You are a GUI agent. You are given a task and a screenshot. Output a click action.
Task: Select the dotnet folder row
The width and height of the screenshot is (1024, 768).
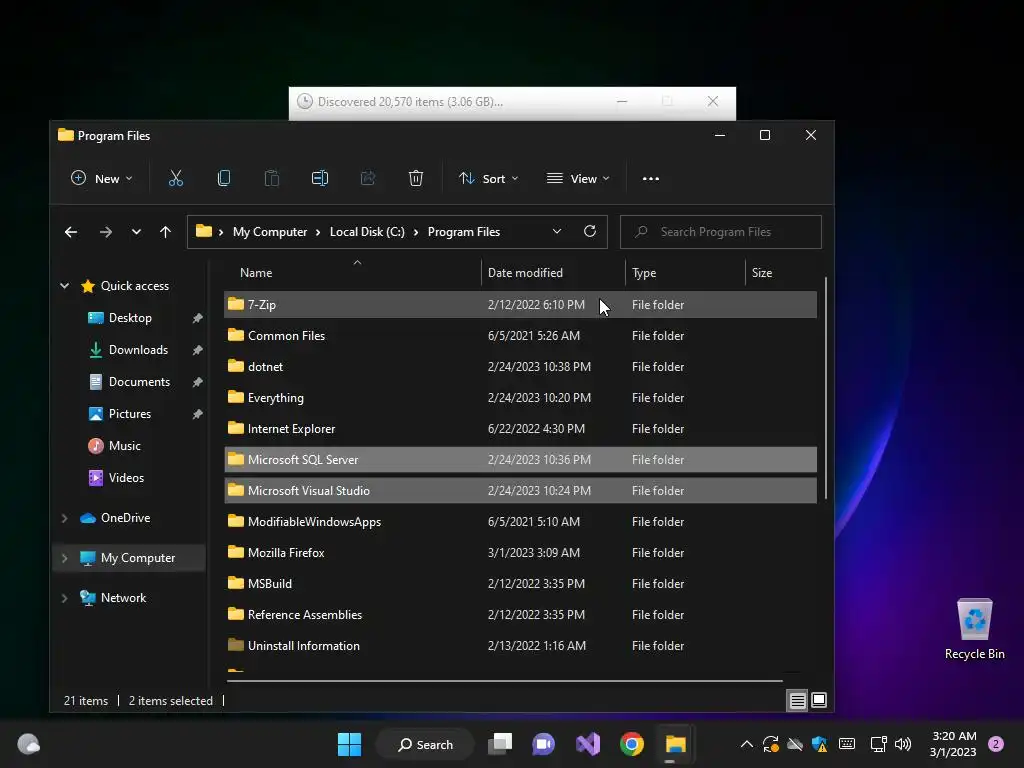tap(520, 366)
